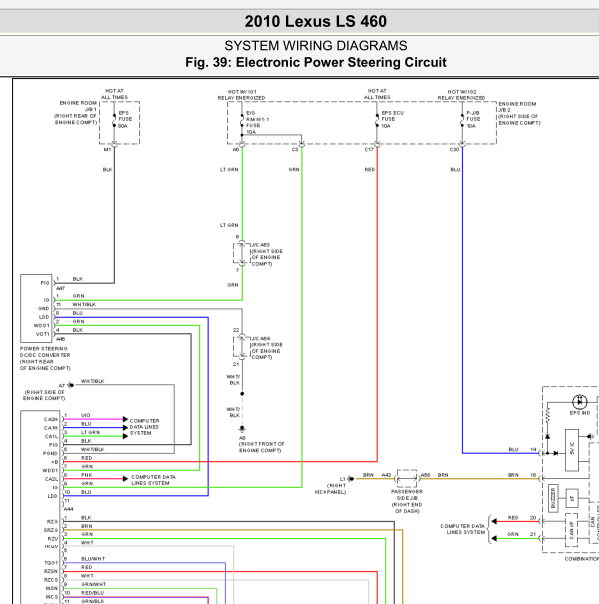Click the 5V IC box
Viewport: 599px width, 604px height.
pyautogui.click(x=572, y=450)
